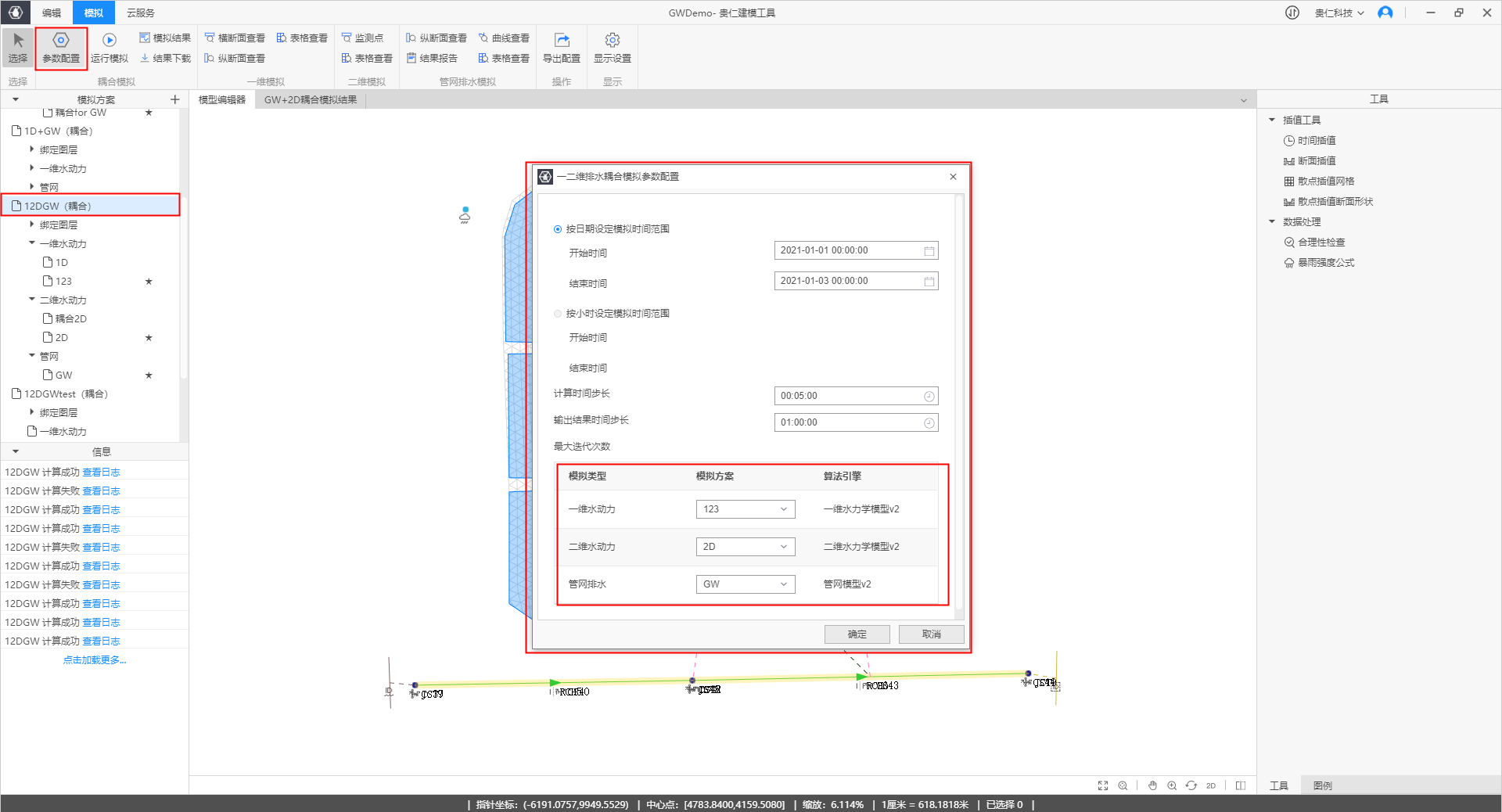
Task: Open 显示设置 gear icon
Action: tap(613, 41)
